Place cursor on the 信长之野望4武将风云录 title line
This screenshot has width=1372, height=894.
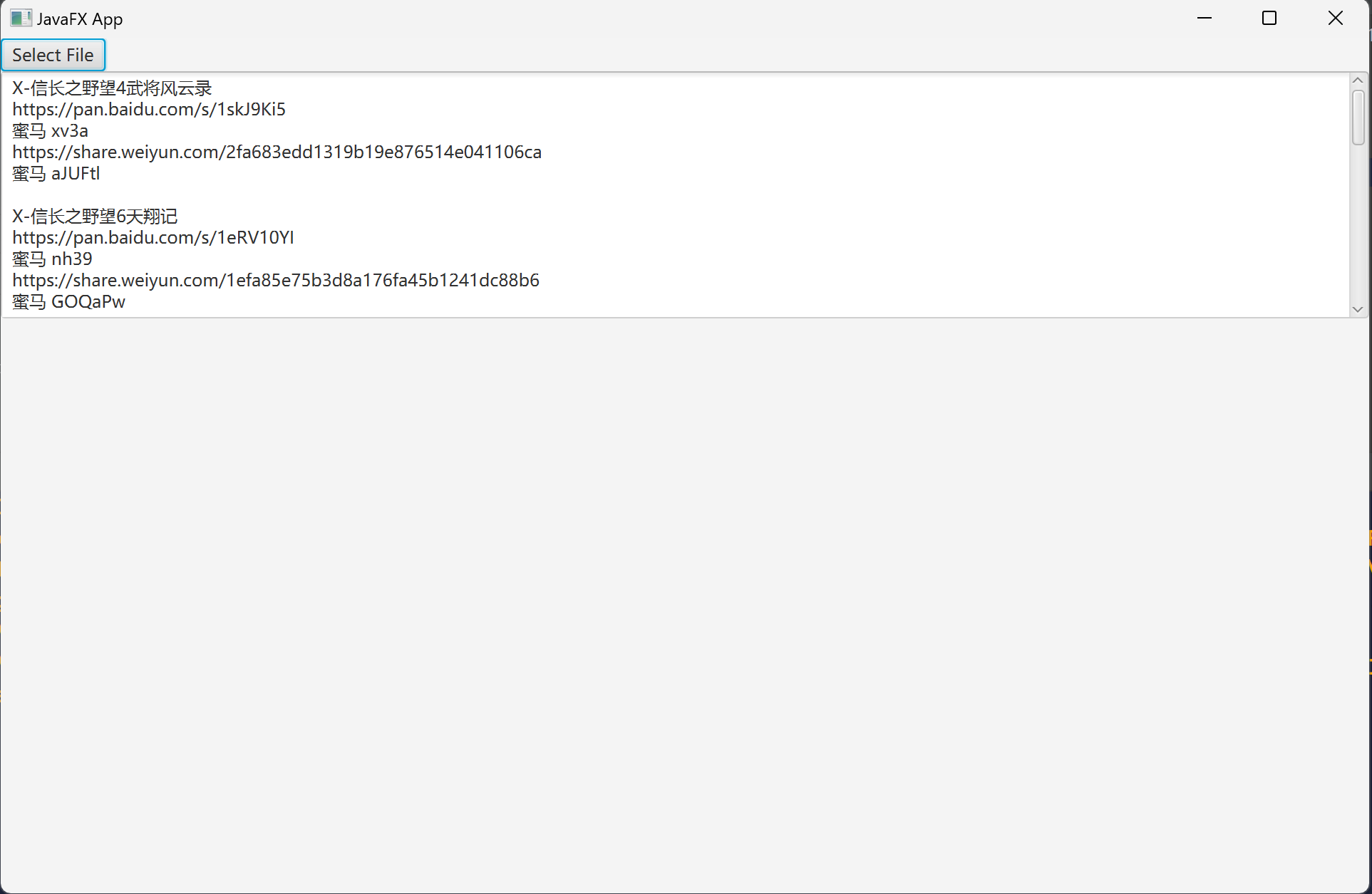click(x=112, y=88)
